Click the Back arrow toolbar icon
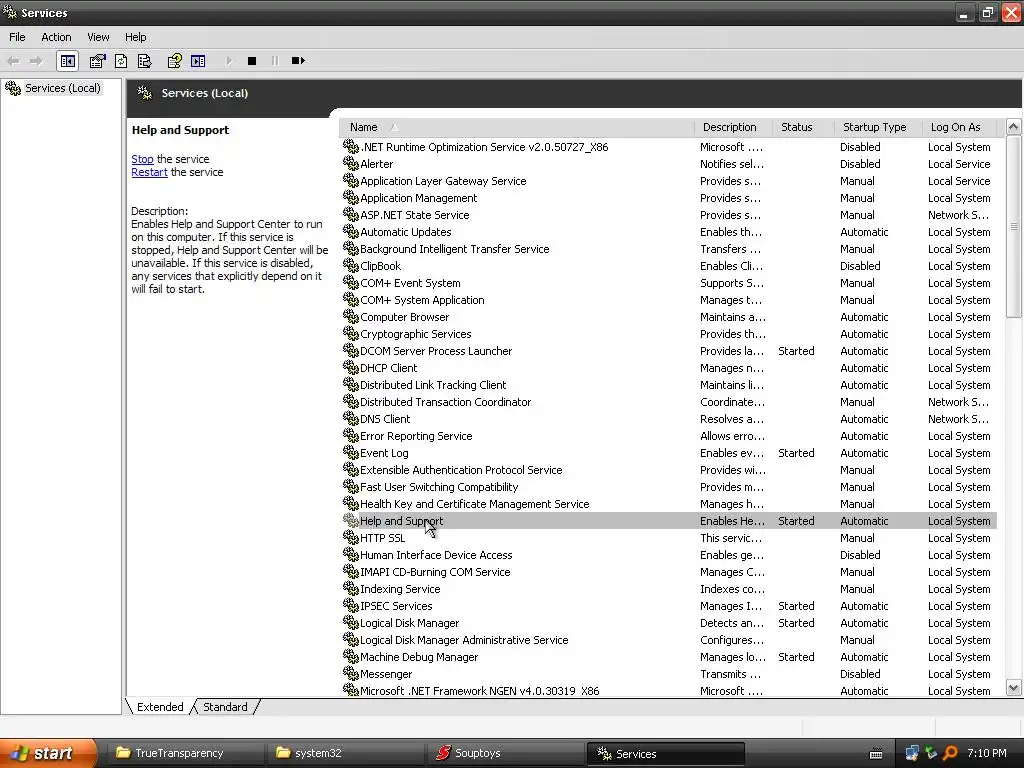1024x768 pixels. [x=13, y=61]
